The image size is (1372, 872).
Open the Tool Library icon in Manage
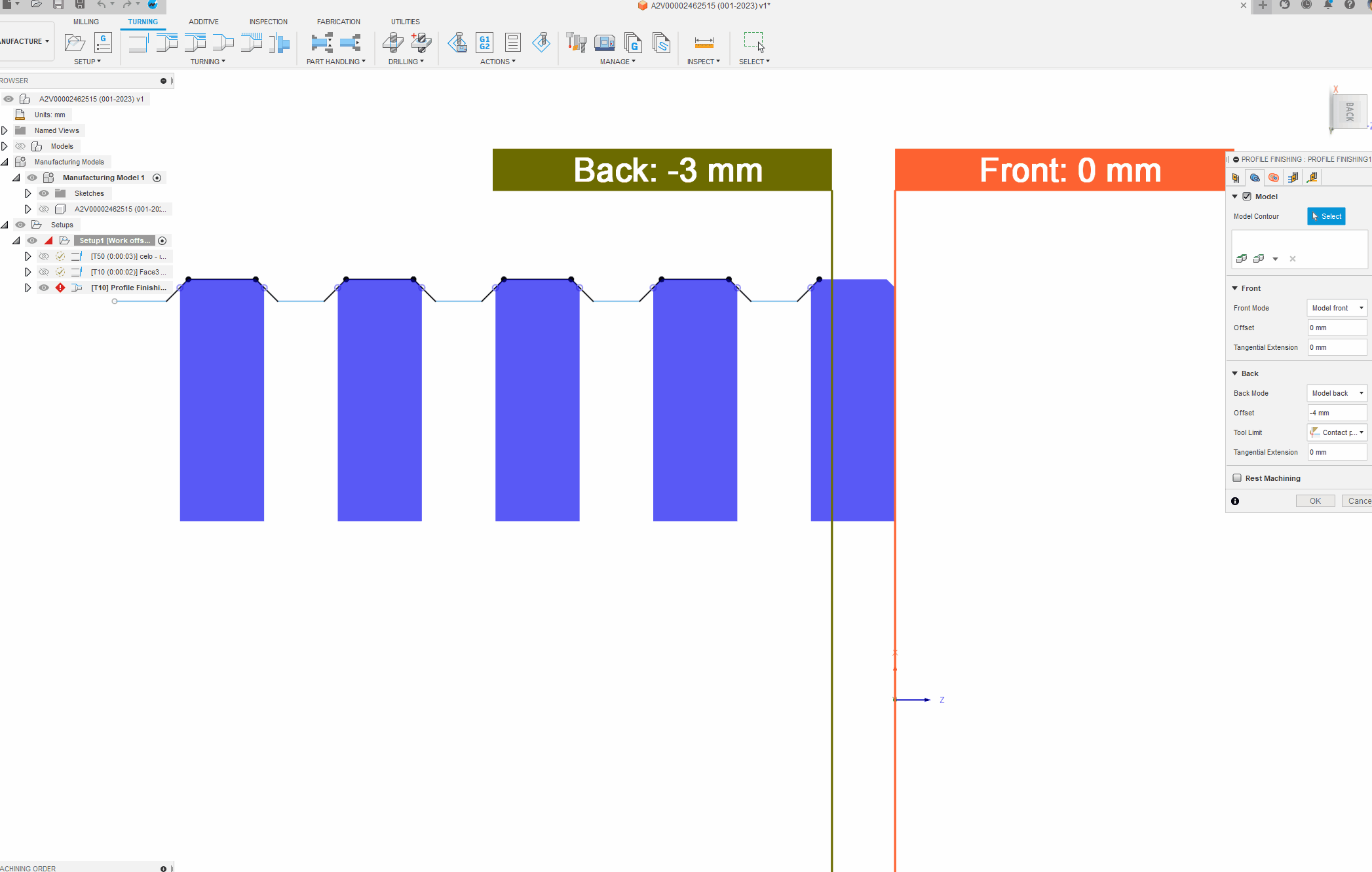[576, 43]
